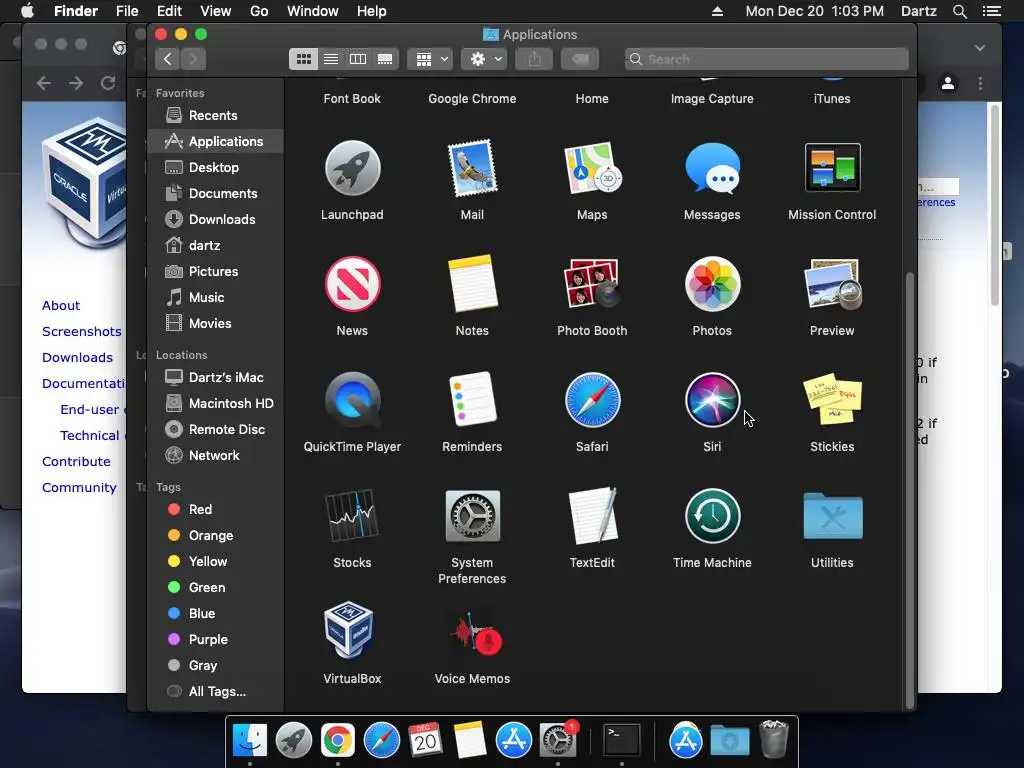
Task: Open the Mission Control app icon
Action: [833, 168]
